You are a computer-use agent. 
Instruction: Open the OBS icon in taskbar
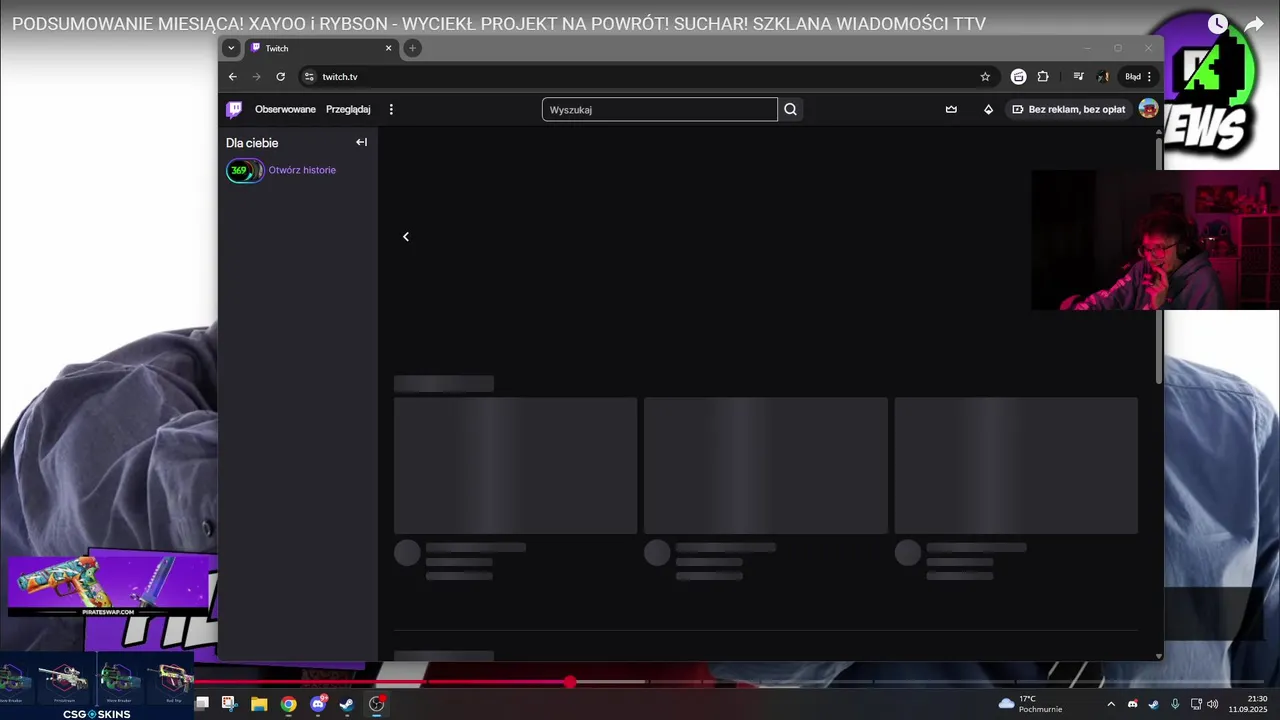pyautogui.click(x=377, y=704)
